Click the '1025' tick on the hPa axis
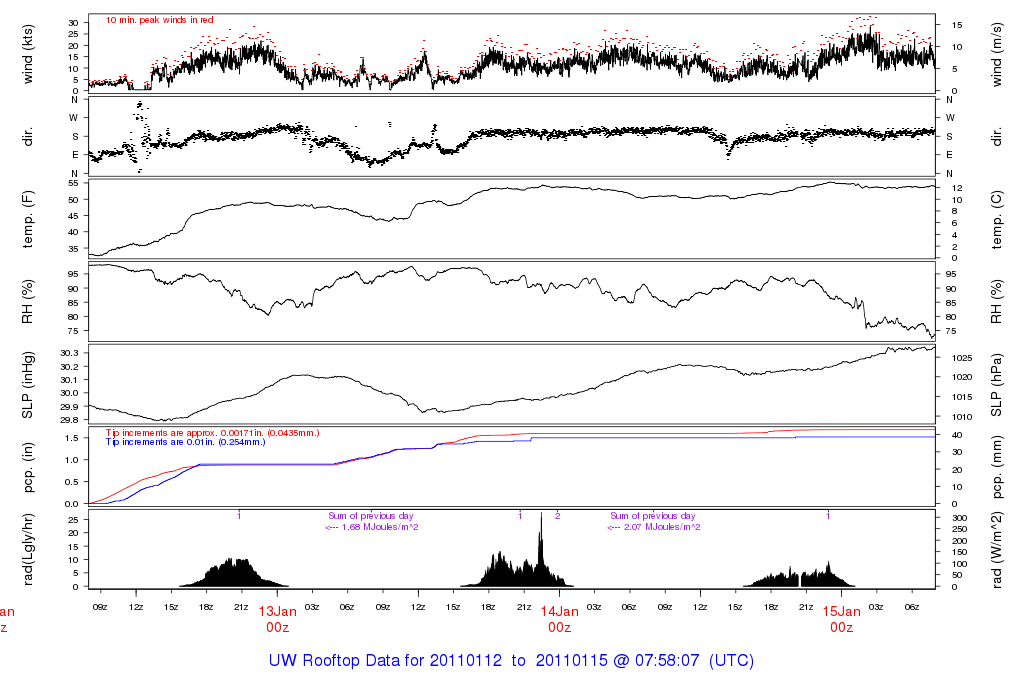The image size is (1024, 700). pos(962,358)
